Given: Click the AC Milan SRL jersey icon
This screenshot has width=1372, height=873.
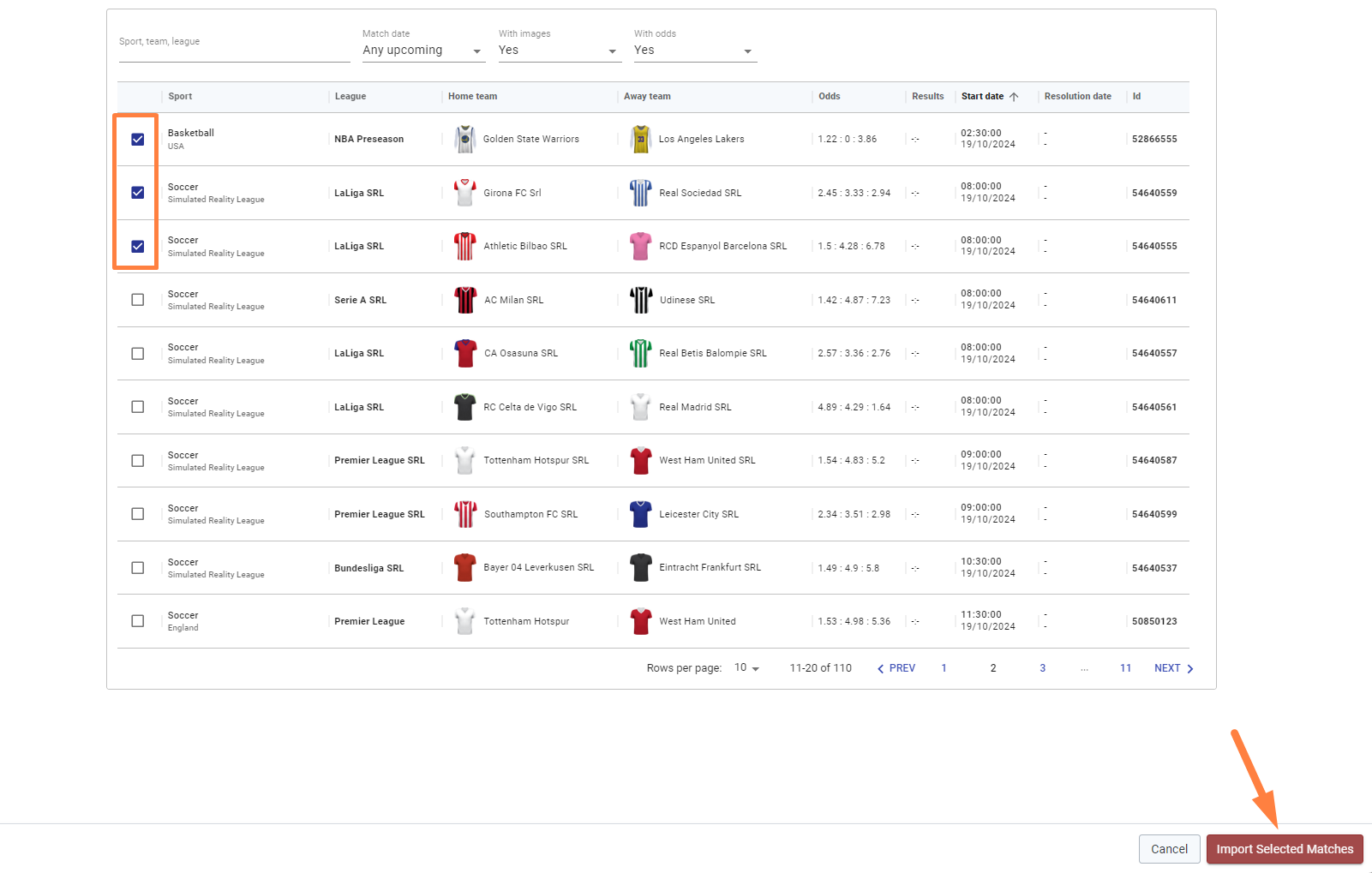Looking at the screenshot, I should 465,300.
